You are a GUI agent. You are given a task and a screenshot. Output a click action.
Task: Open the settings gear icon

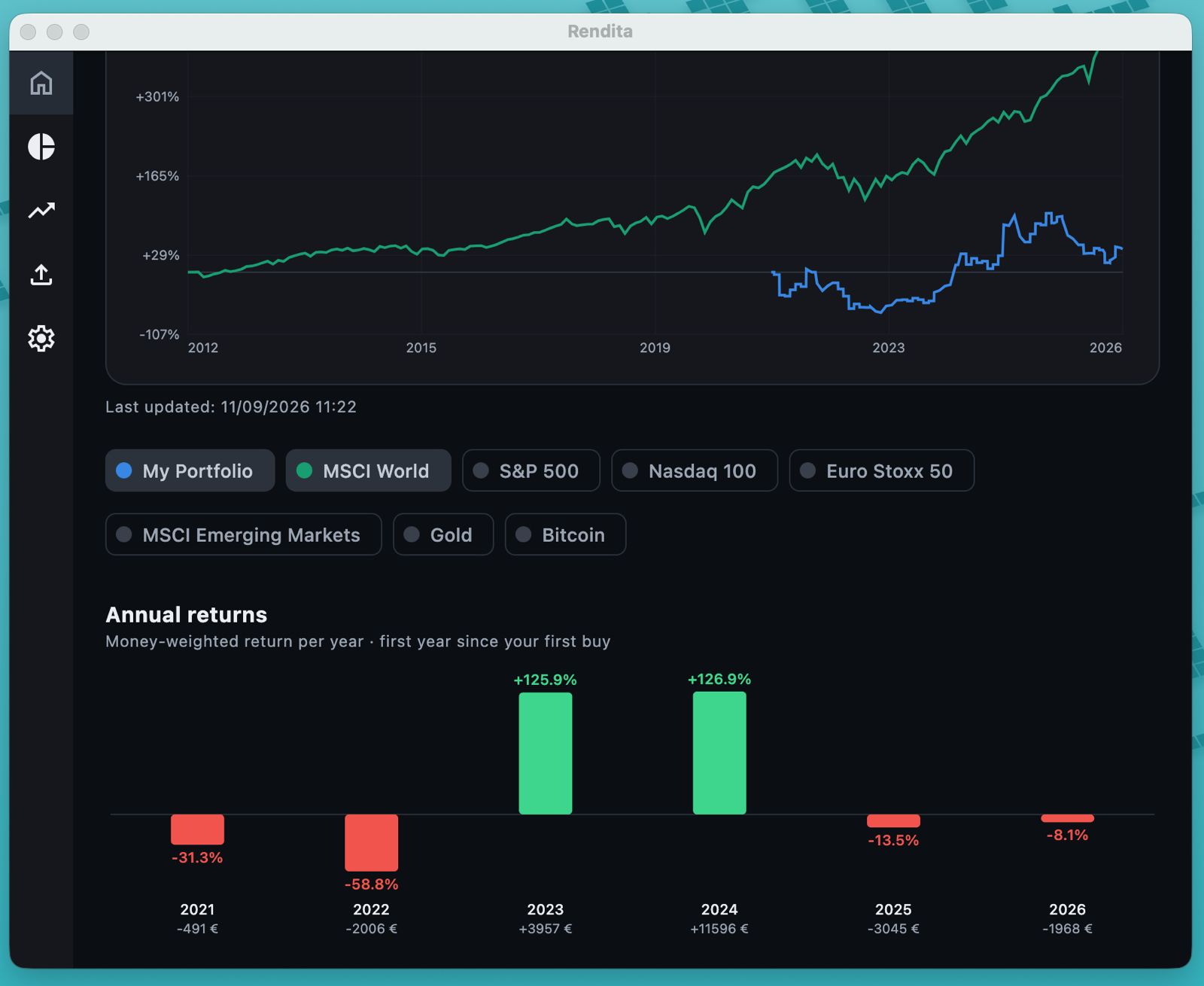(x=41, y=339)
